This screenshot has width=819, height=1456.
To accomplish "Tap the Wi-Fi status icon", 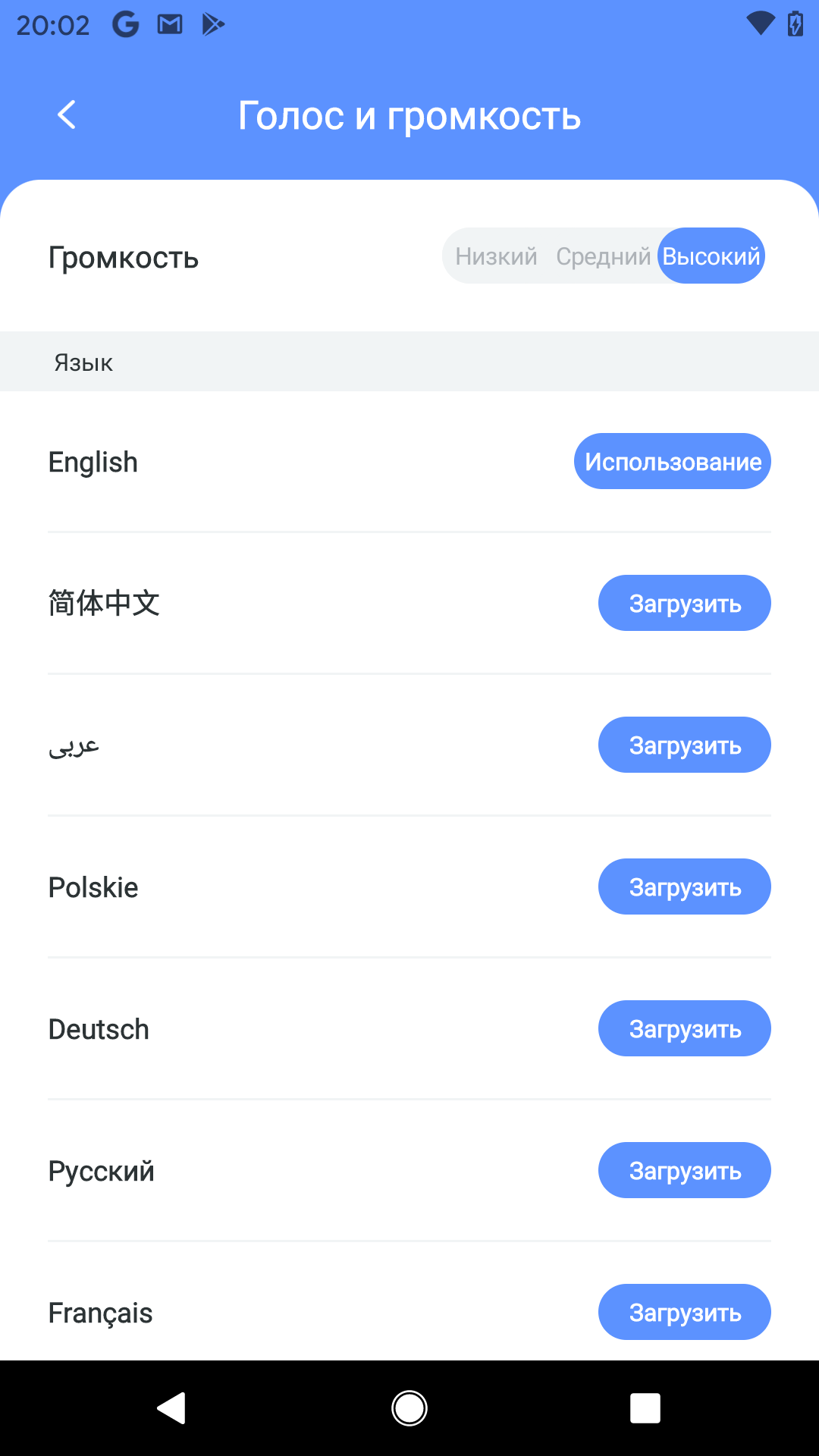I will [760, 24].
